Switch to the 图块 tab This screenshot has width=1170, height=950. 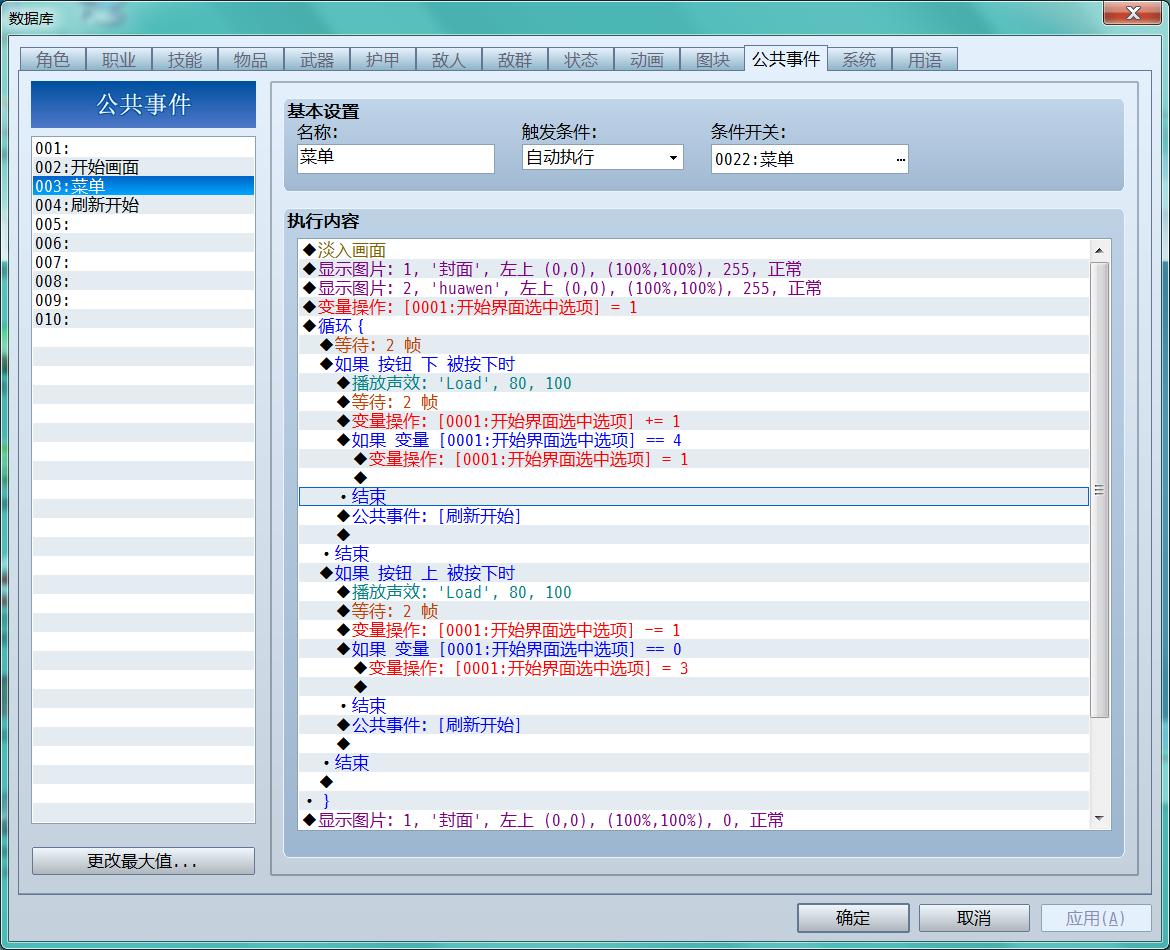pos(713,60)
